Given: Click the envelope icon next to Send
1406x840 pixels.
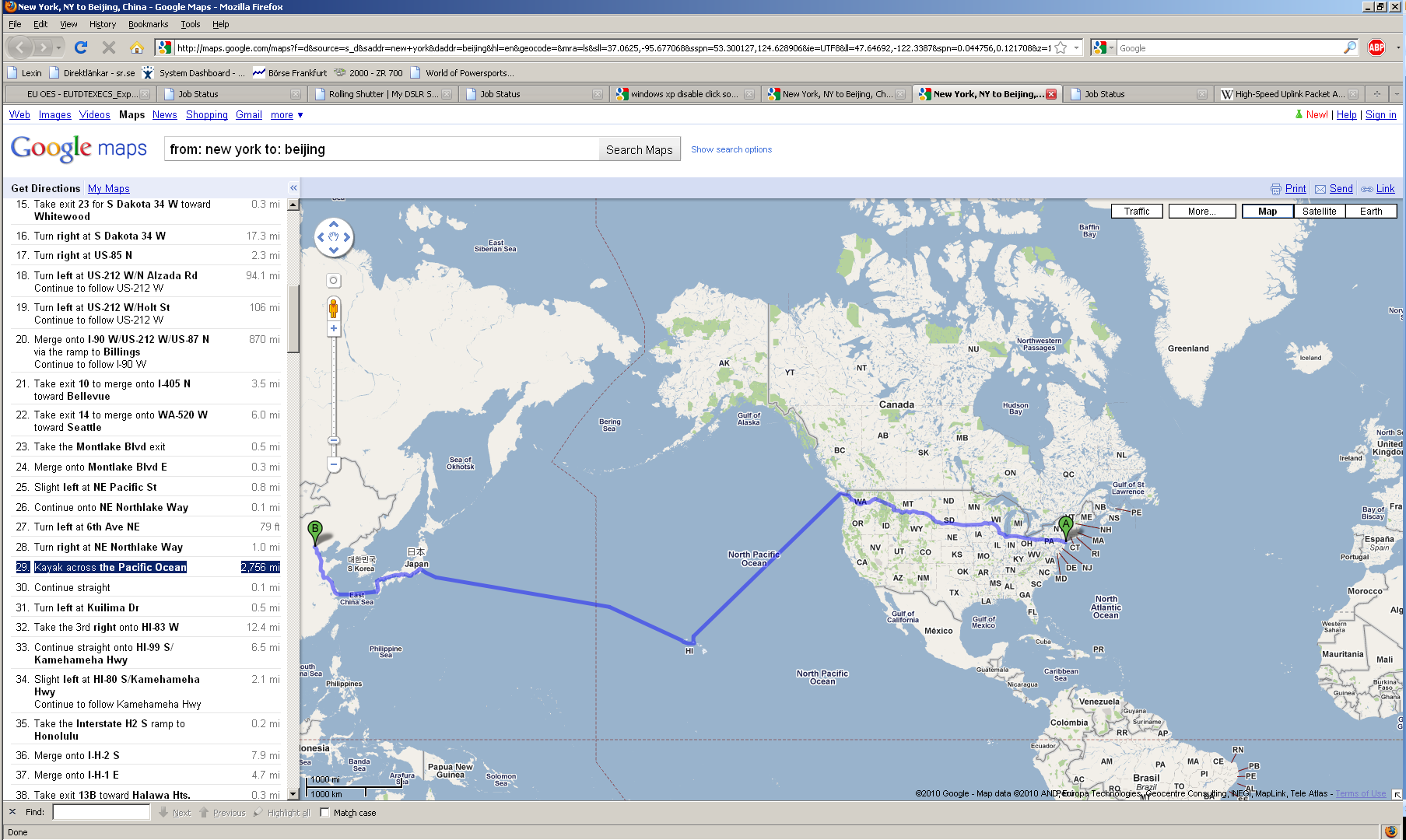Looking at the screenshot, I should [x=1320, y=189].
